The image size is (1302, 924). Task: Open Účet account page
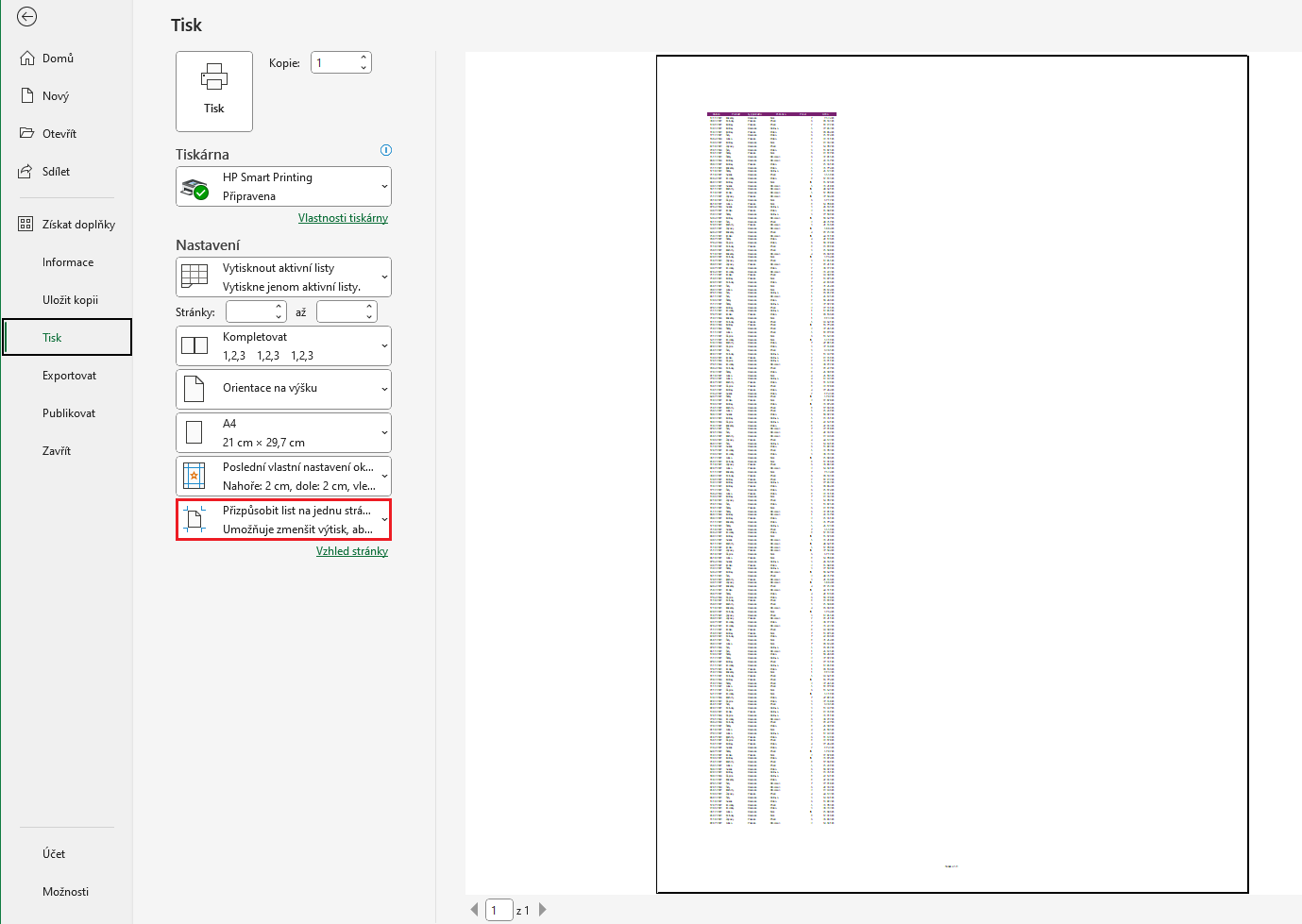pyautogui.click(x=66, y=853)
